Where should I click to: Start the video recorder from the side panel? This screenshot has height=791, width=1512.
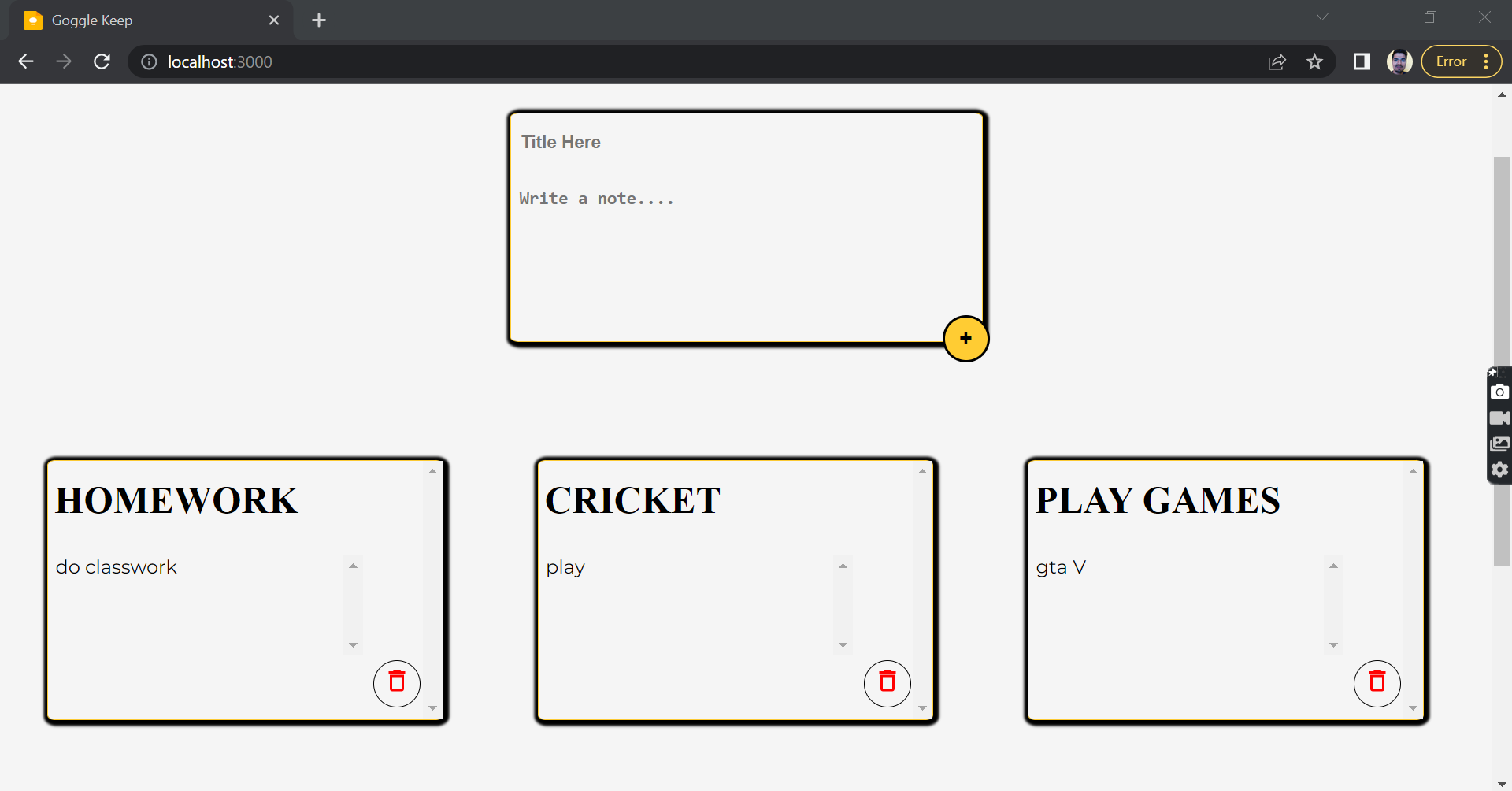(1500, 418)
